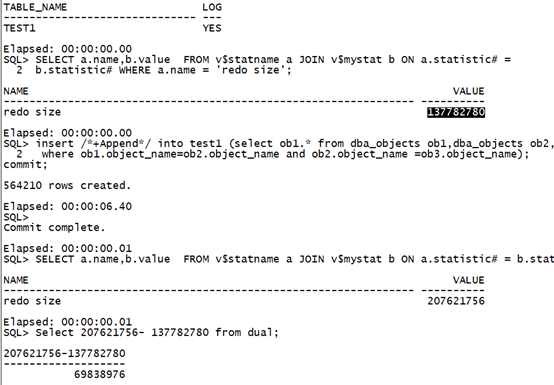Click the TEST1 table name
Image resolution: width=554 pixels, height=385 pixels.
click(x=19, y=28)
